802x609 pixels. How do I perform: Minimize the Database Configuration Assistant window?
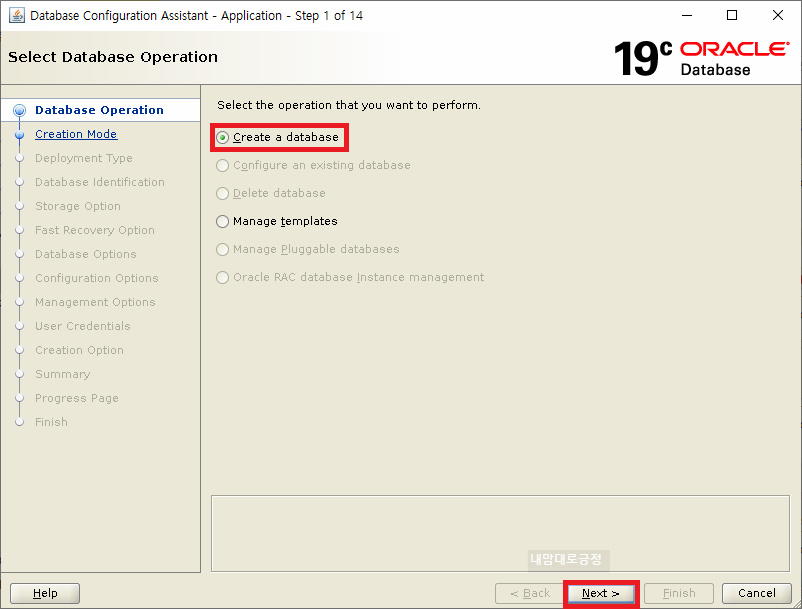pos(687,15)
